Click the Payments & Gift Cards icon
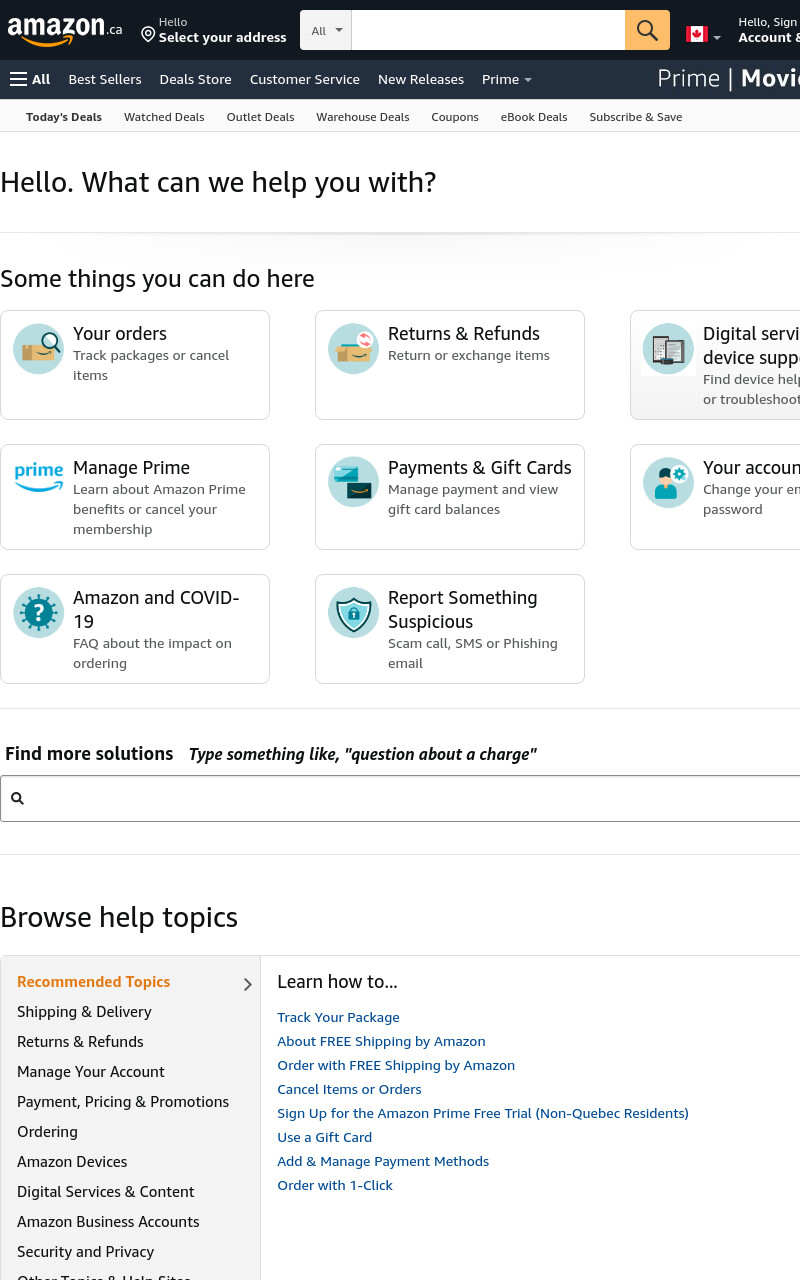Viewport: 800px width, 1280px height. tap(353, 483)
